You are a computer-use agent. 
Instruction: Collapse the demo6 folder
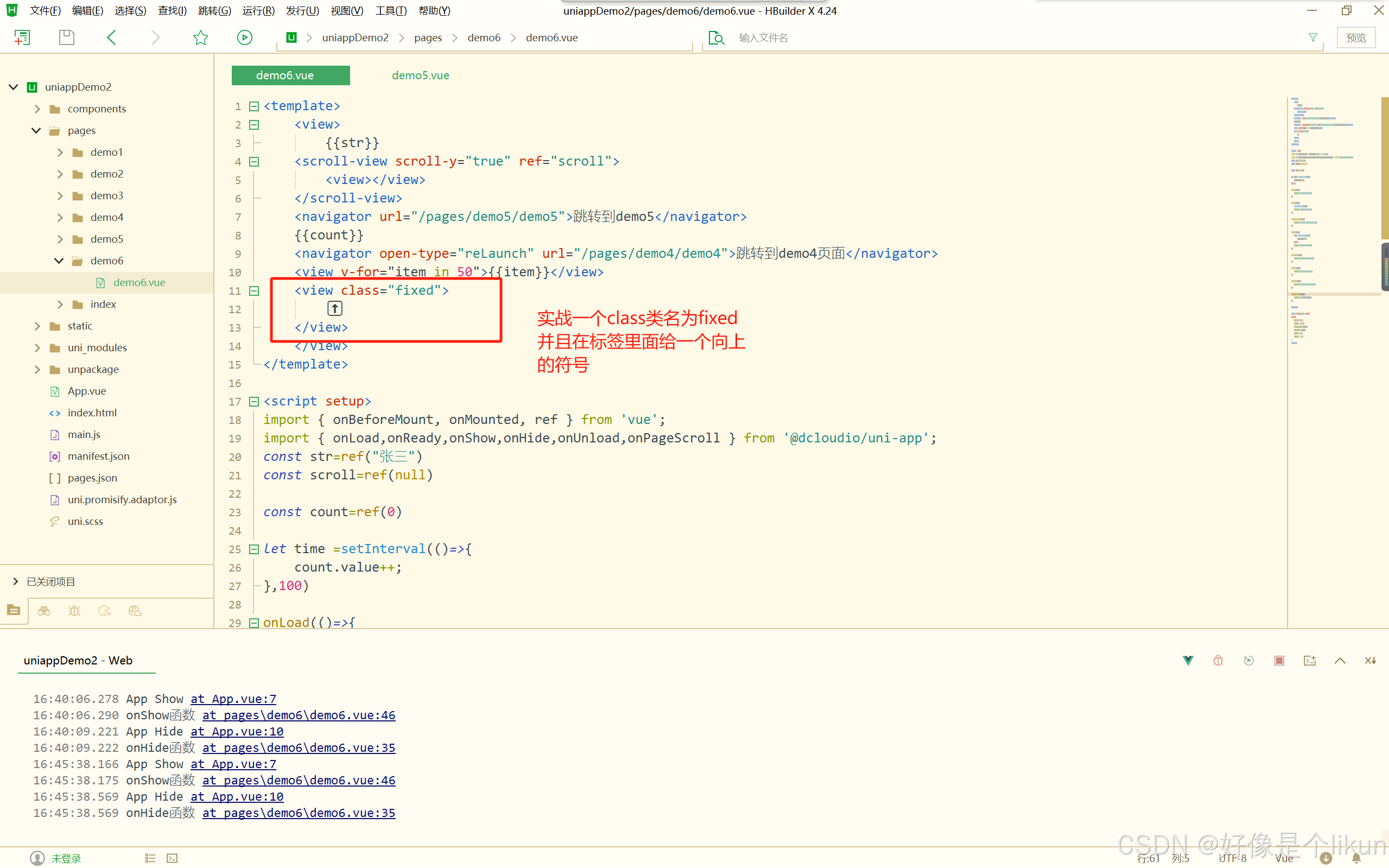(59, 261)
